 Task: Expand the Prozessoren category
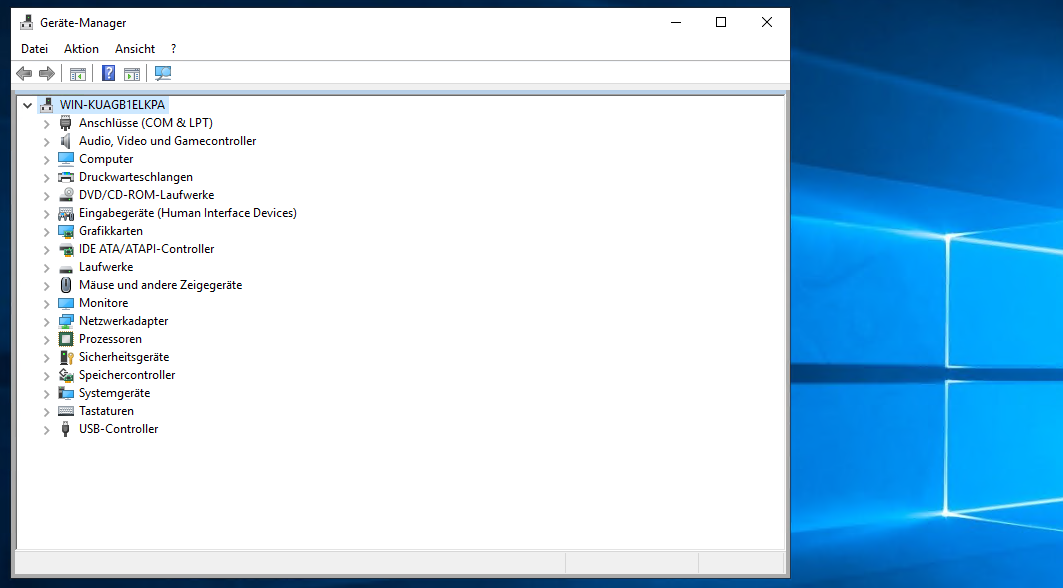tap(46, 339)
